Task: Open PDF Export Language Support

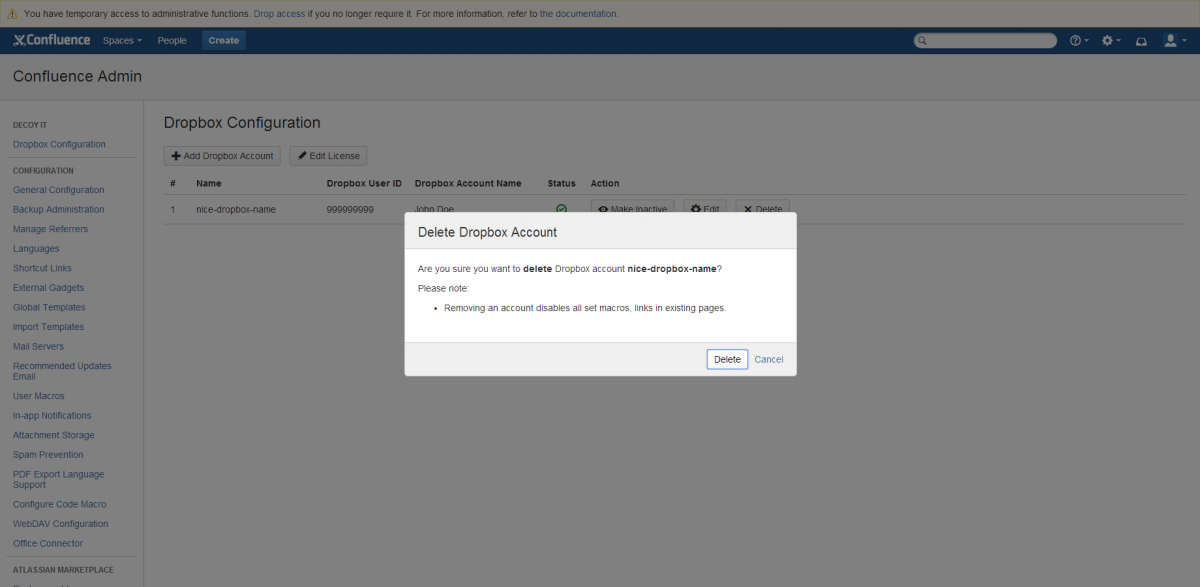Action: [58, 479]
